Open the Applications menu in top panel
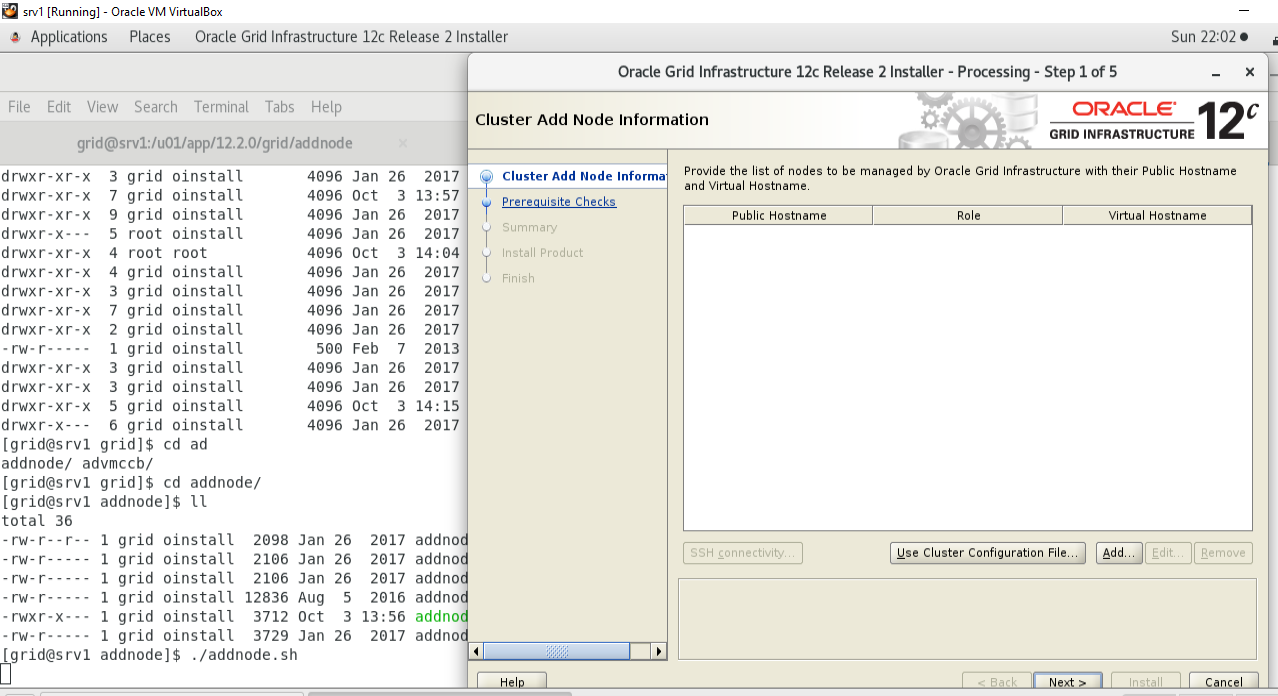This screenshot has width=1278, height=696. pyautogui.click(x=69, y=37)
